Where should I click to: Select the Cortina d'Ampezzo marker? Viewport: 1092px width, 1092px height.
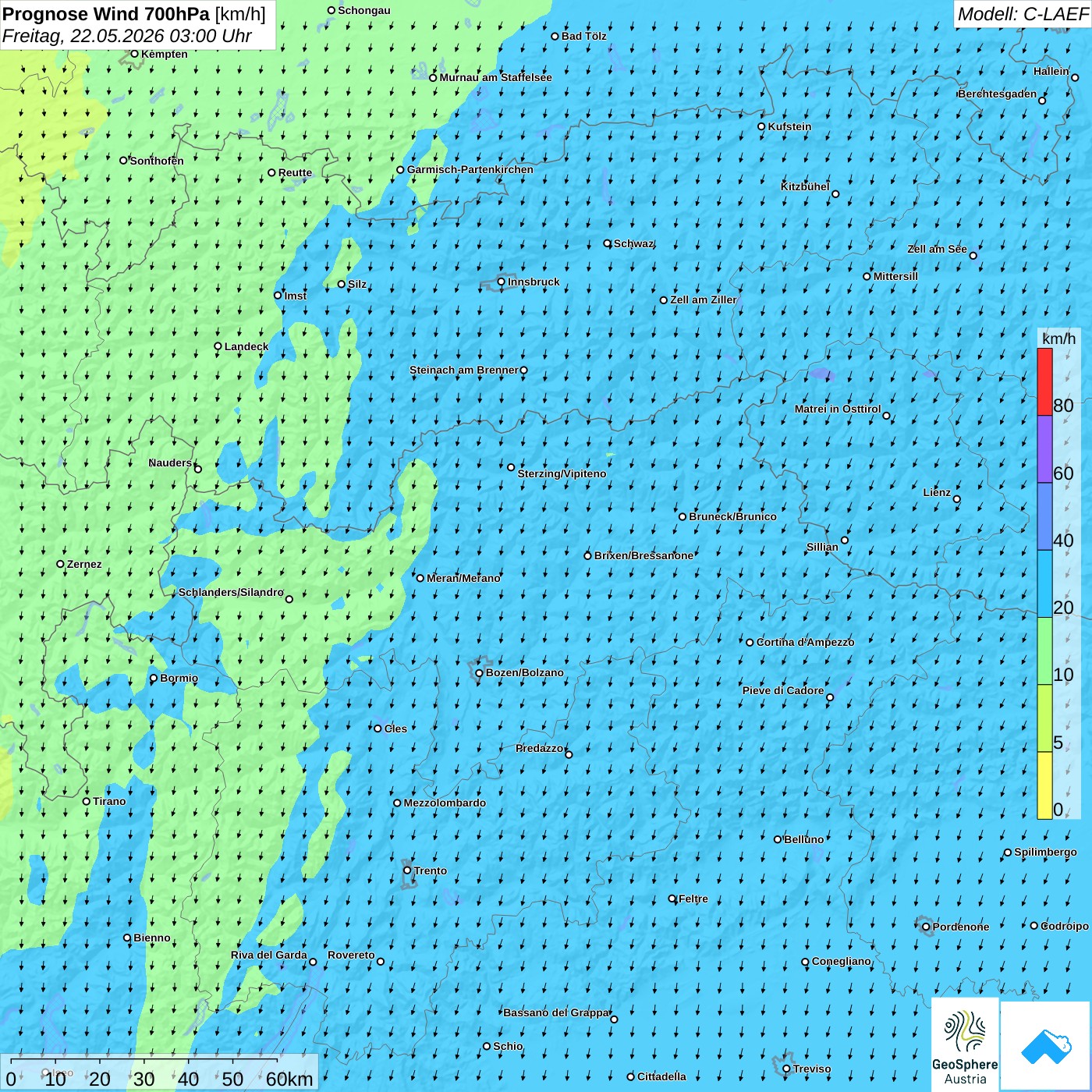coord(750,643)
